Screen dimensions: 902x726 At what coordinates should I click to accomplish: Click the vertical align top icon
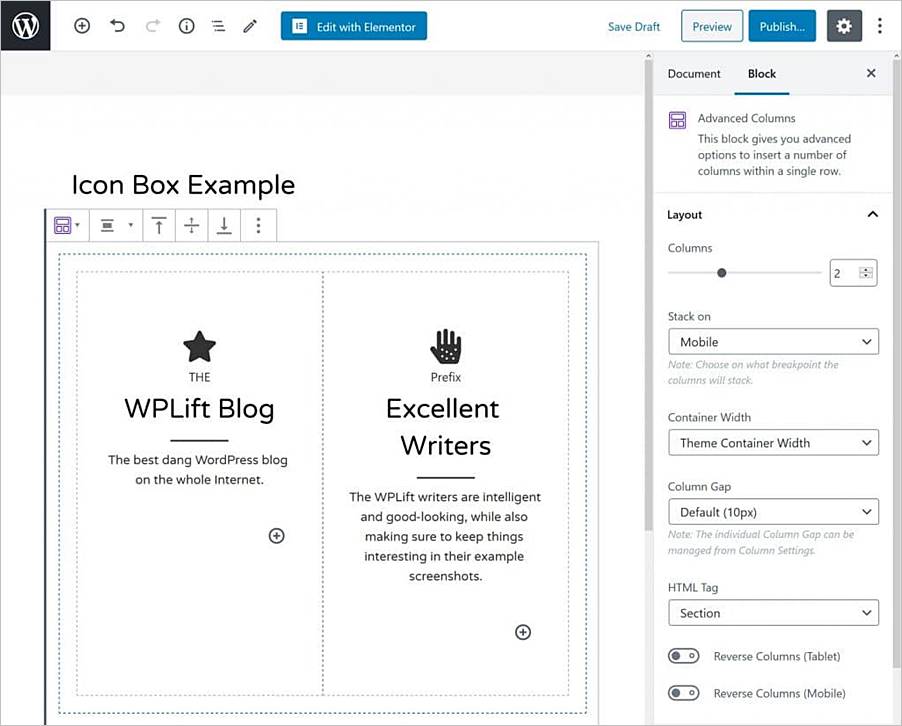click(158, 226)
